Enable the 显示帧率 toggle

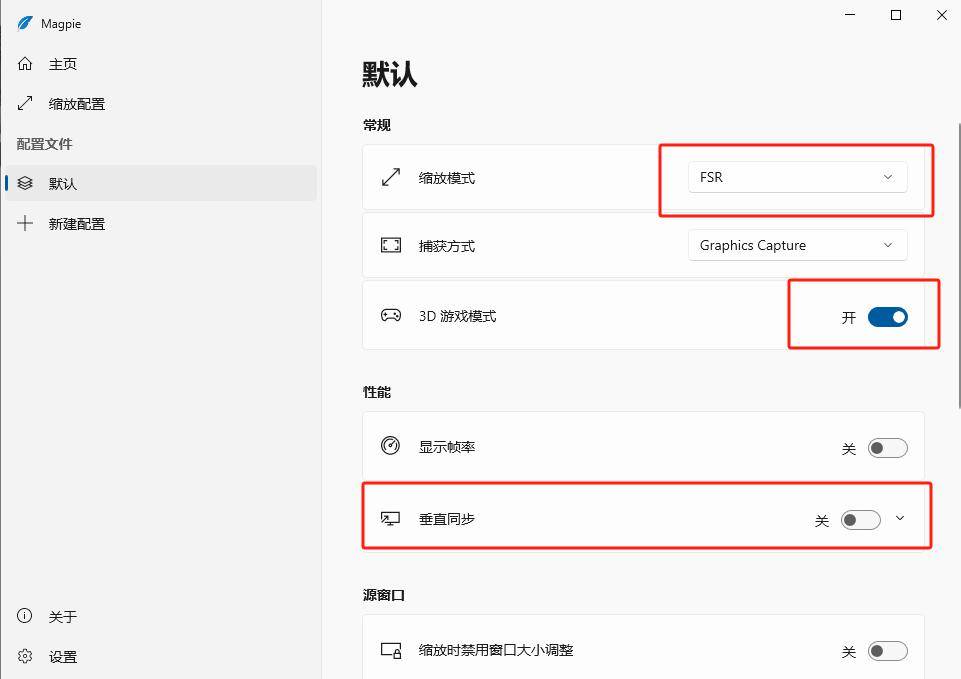point(887,448)
